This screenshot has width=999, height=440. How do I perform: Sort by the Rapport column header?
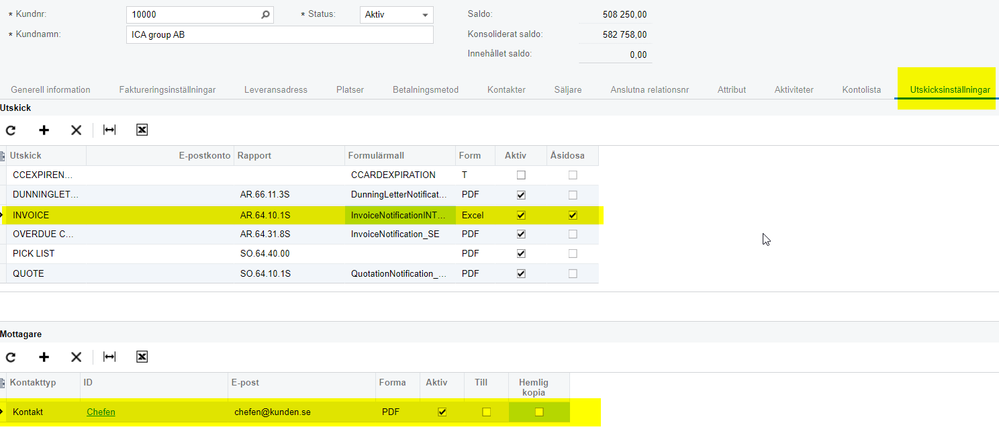[x=290, y=155]
